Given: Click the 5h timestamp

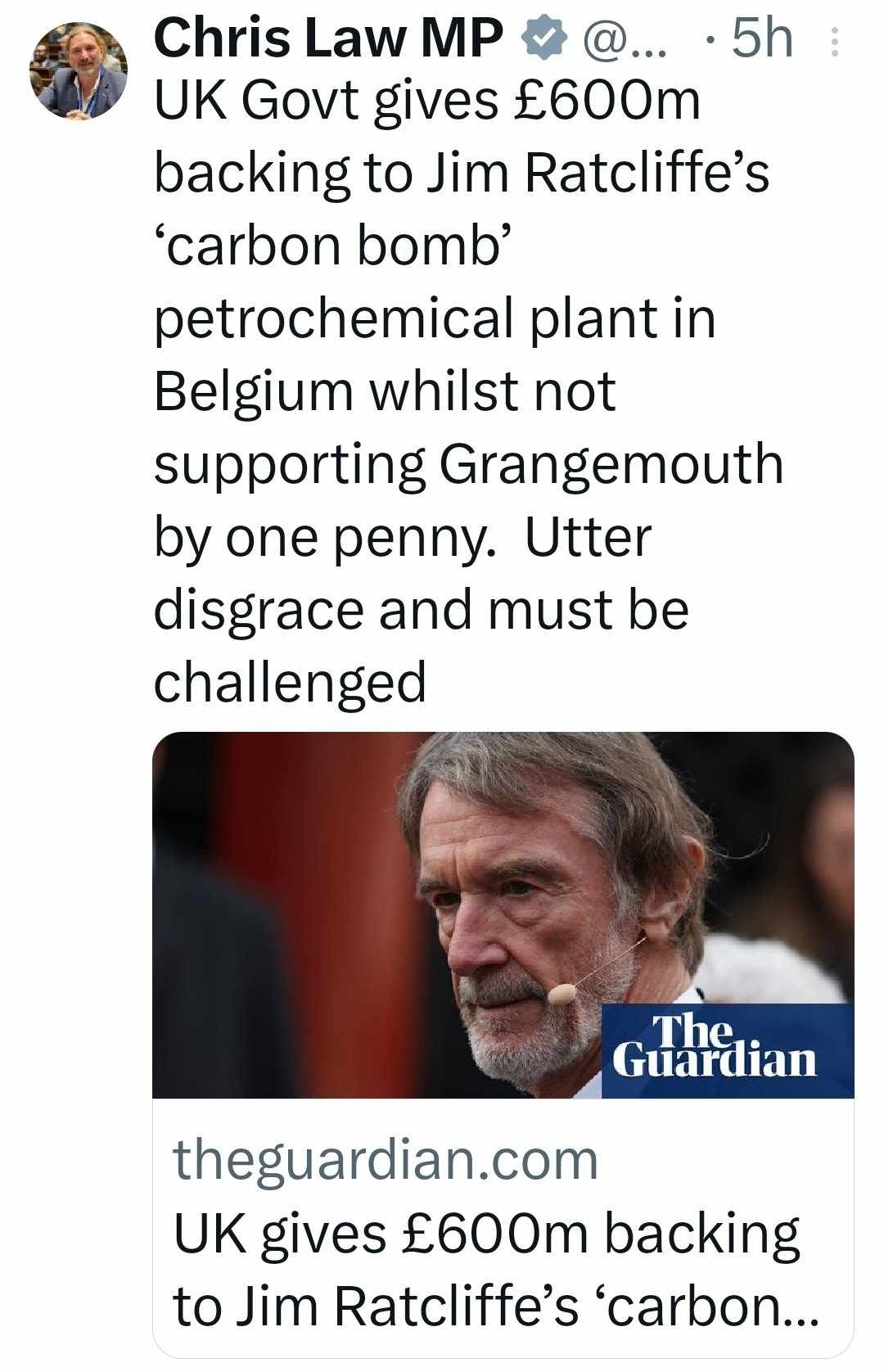Looking at the screenshot, I should pos(763,38).
